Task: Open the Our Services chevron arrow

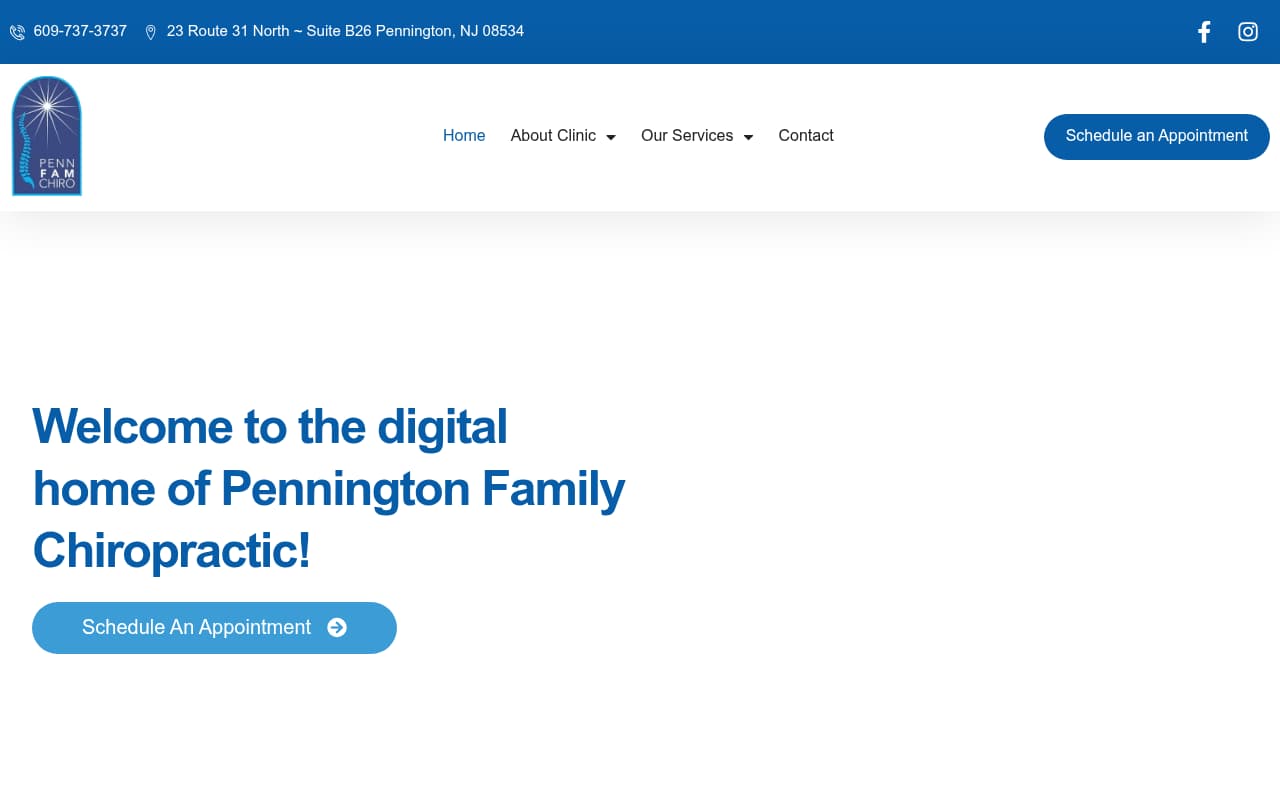Action: click(x=748, y=137)
